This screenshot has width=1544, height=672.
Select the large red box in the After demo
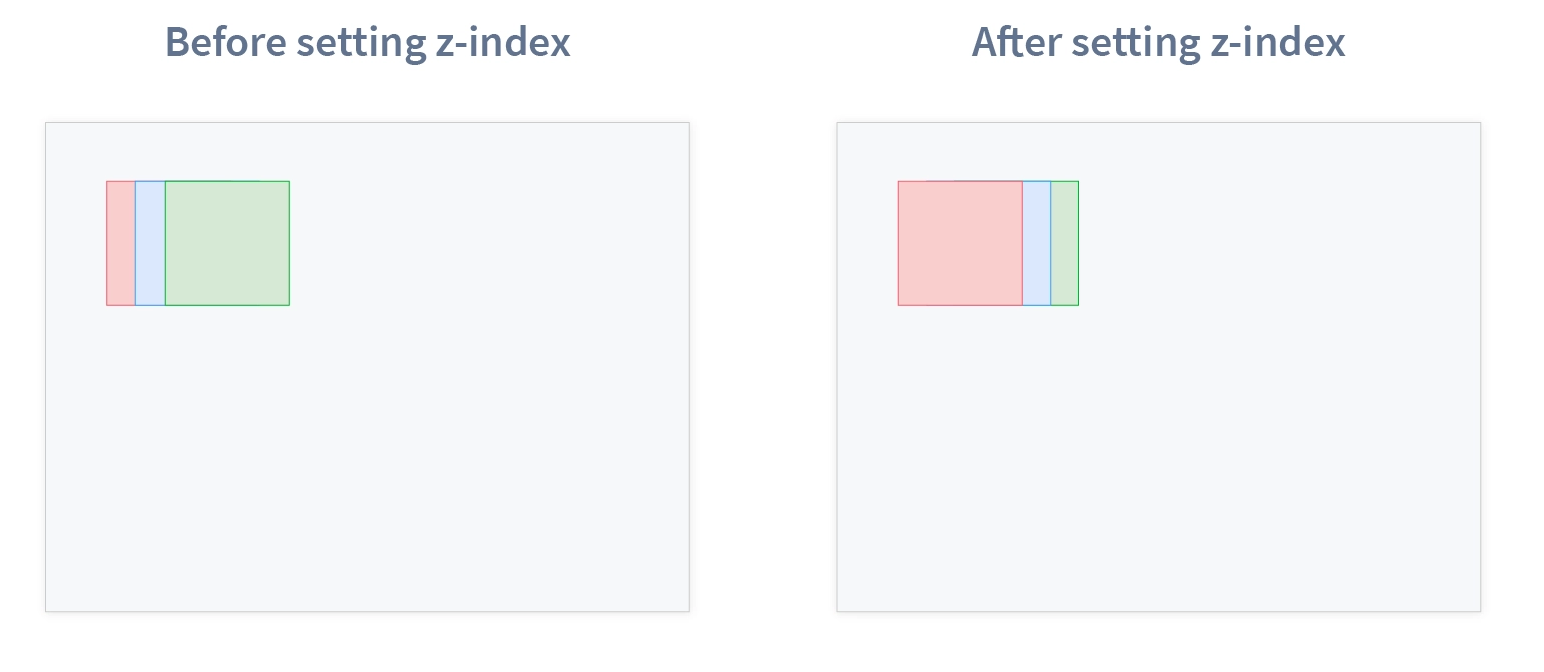pyautogui.click(x=960, y=243)
